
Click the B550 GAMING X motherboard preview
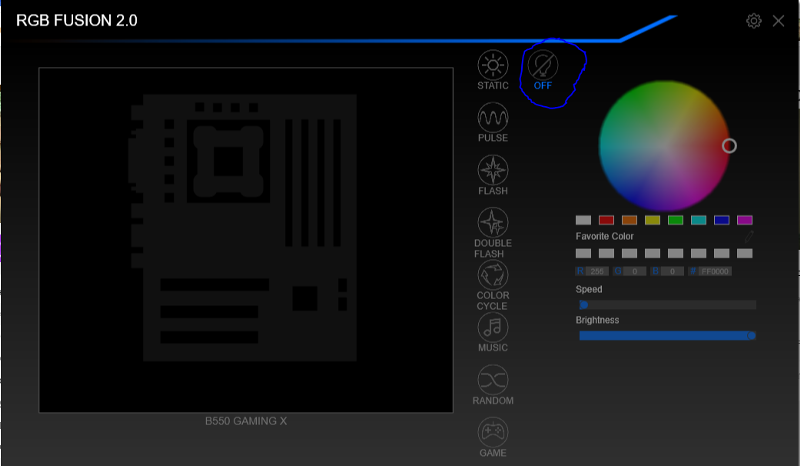[x=245, y=240]
